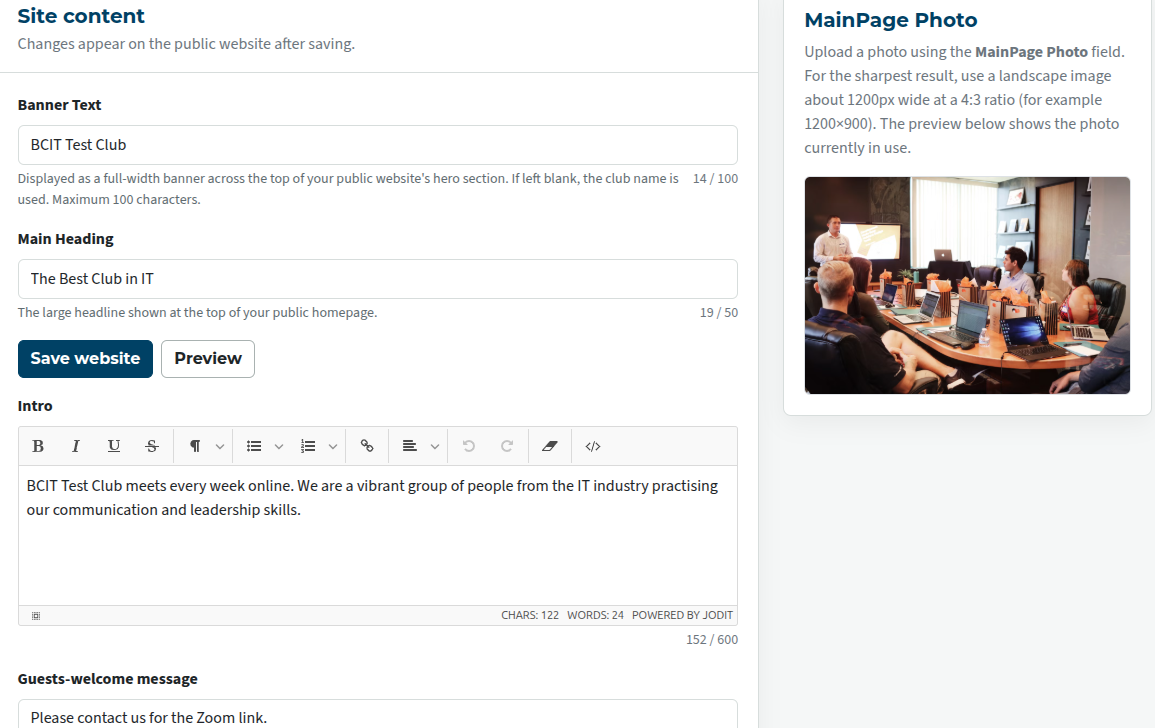The width and height of the screenshot is (1155, 728).
Task: Click the Guests-welcome message label
Action: (108, 679)
